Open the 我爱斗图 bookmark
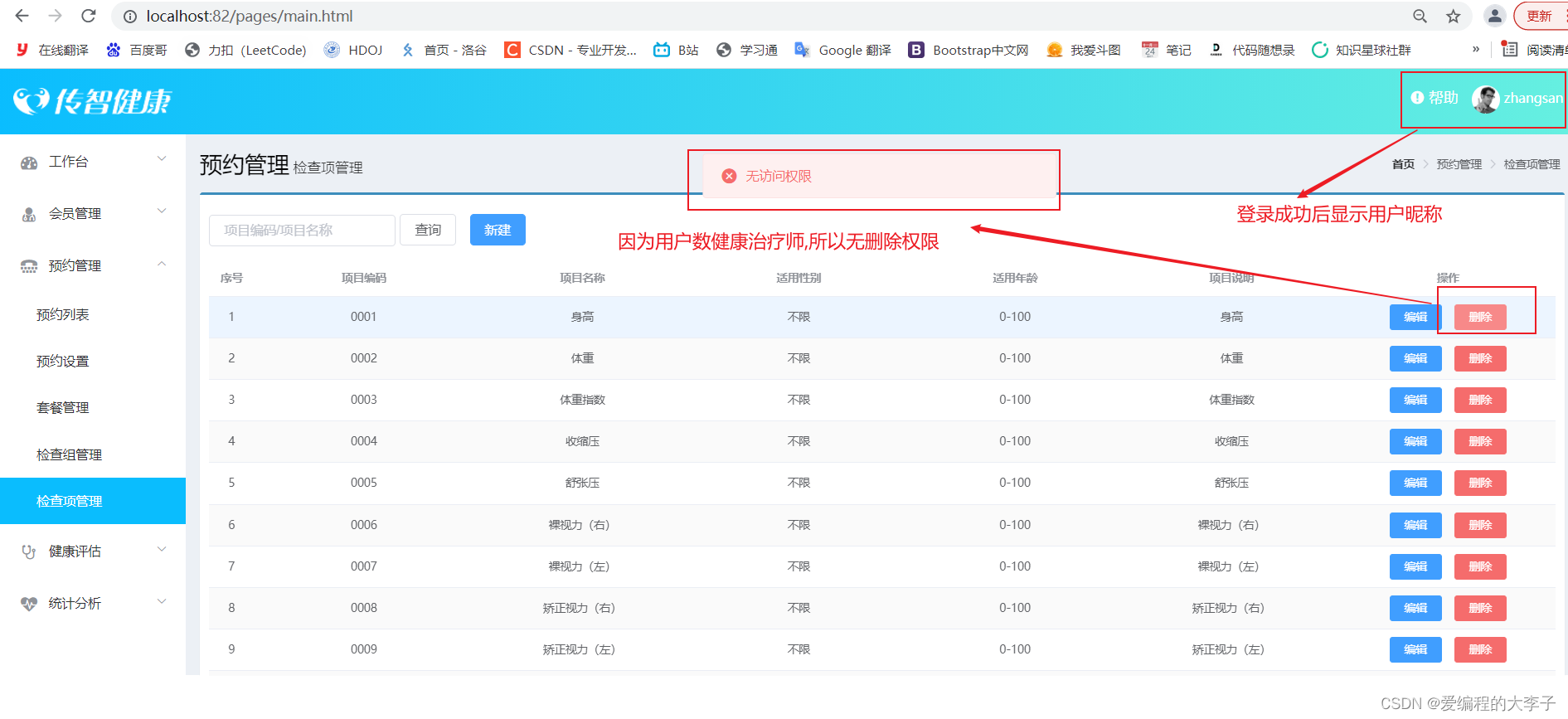 [1084, 50]
